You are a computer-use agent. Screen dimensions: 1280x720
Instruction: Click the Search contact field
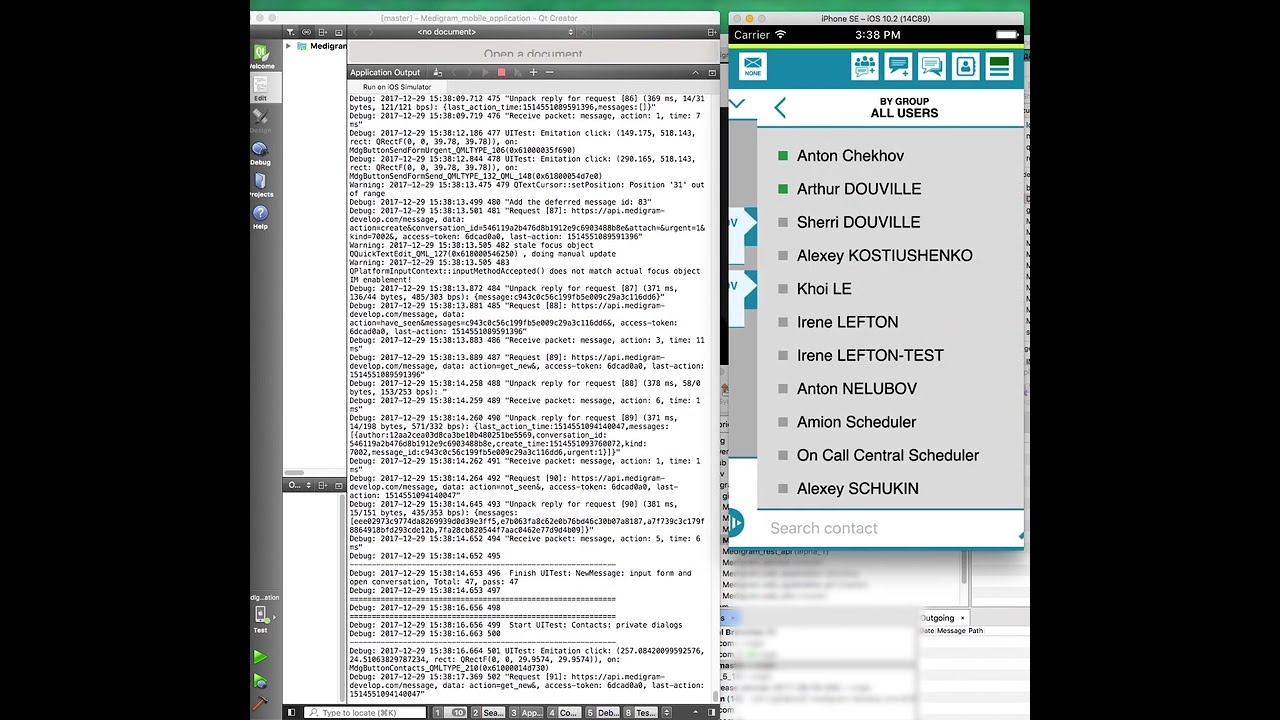[x=890, y=528]
